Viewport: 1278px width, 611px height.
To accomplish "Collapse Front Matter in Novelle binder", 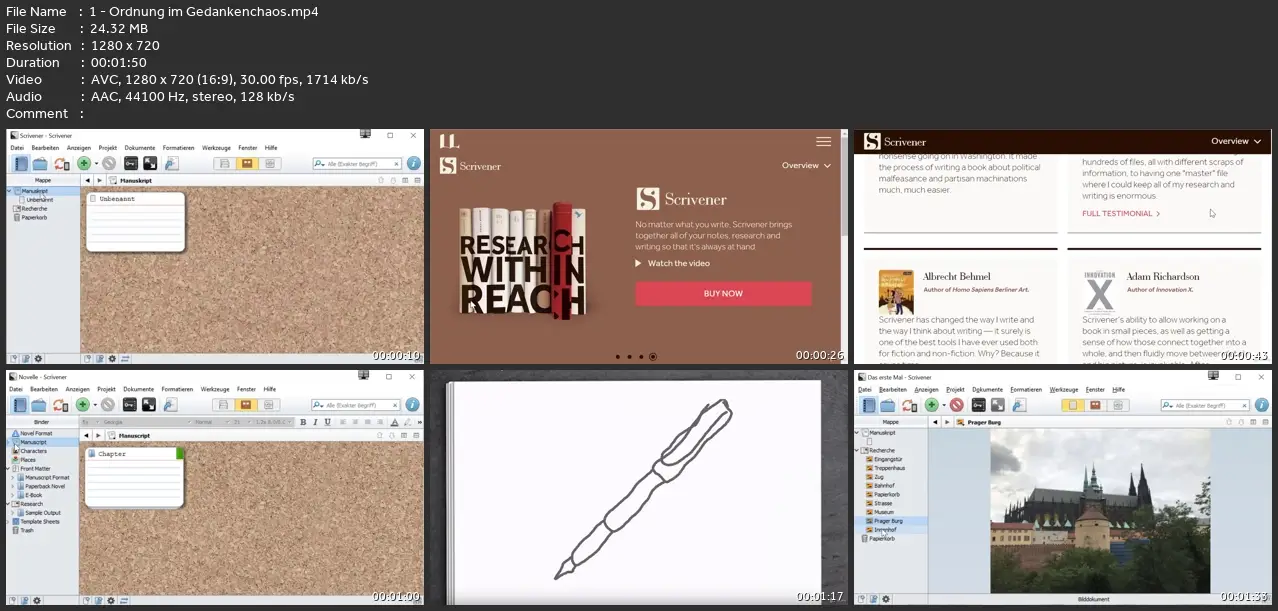I will (9, 468).
